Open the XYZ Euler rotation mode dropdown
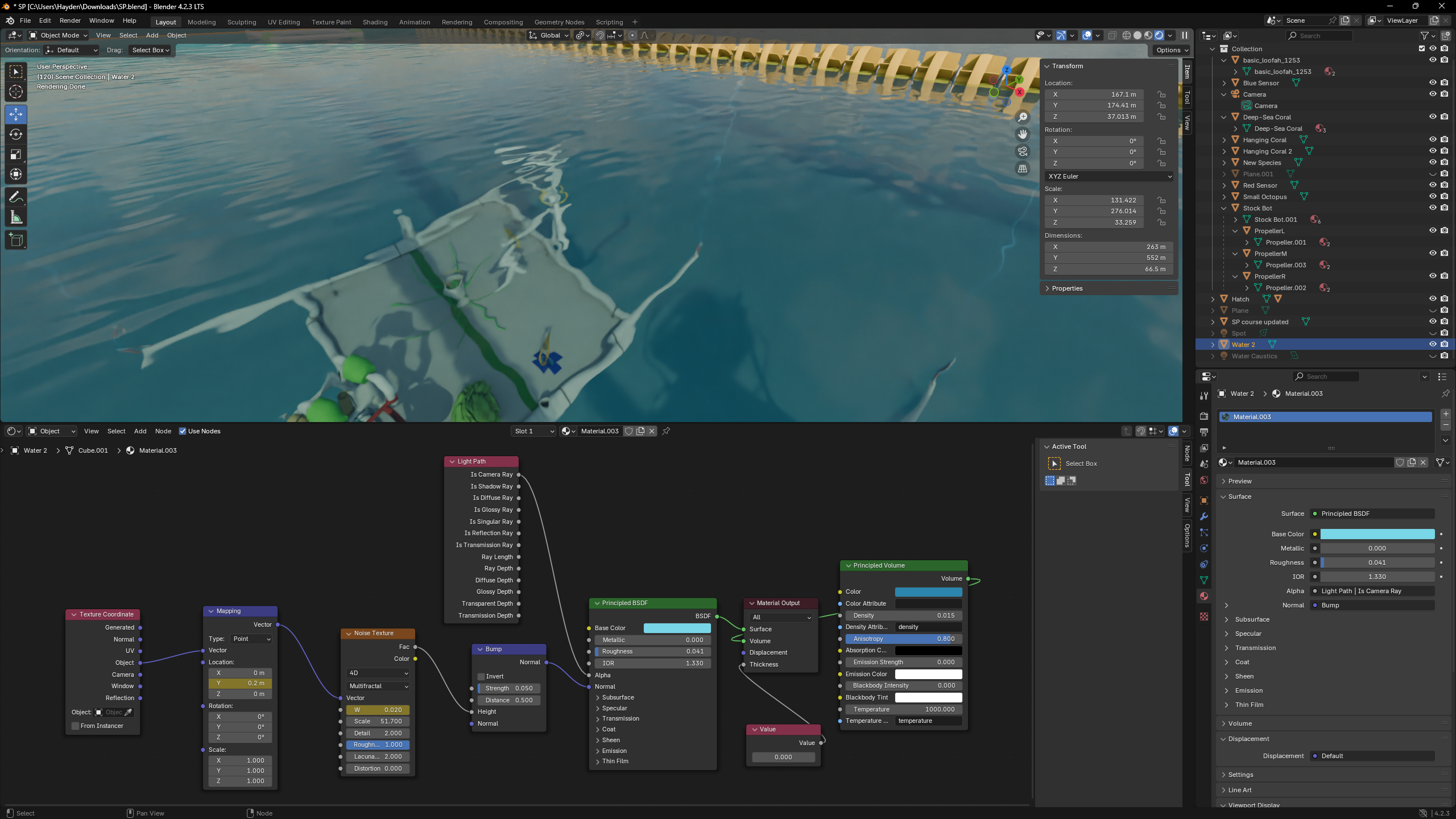The width and height of the screenshot is (1456, 819). click(1109, 176)
